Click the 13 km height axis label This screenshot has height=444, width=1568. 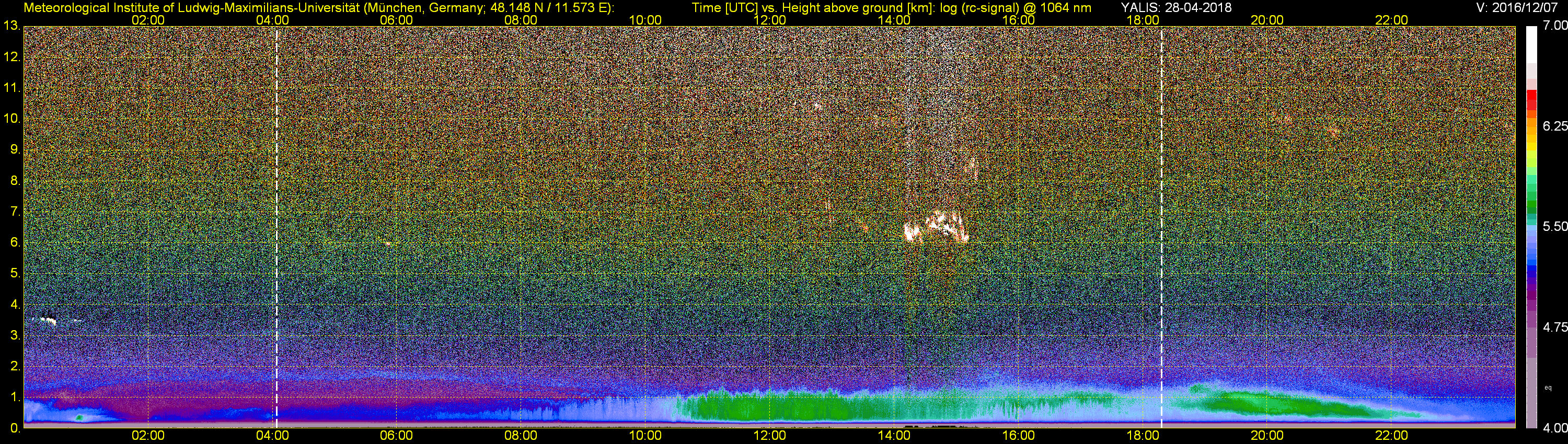click(x=11, y=26)
